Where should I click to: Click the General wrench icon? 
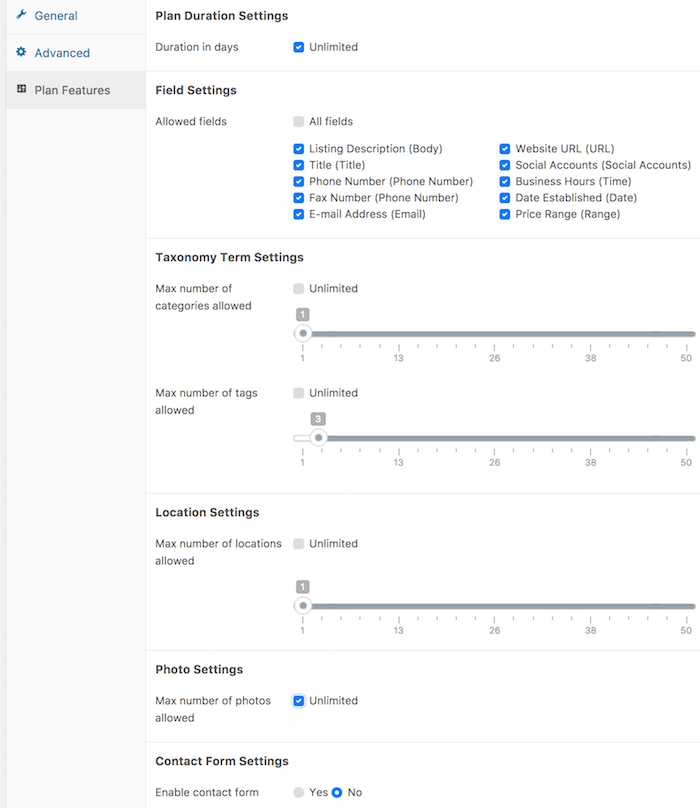click(x=21, y=15)
